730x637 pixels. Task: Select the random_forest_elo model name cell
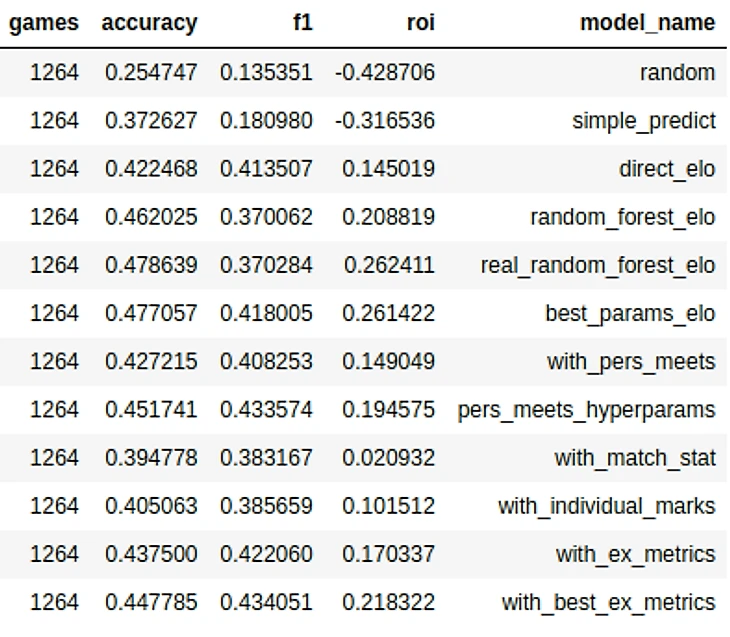(x=623, y=217)
